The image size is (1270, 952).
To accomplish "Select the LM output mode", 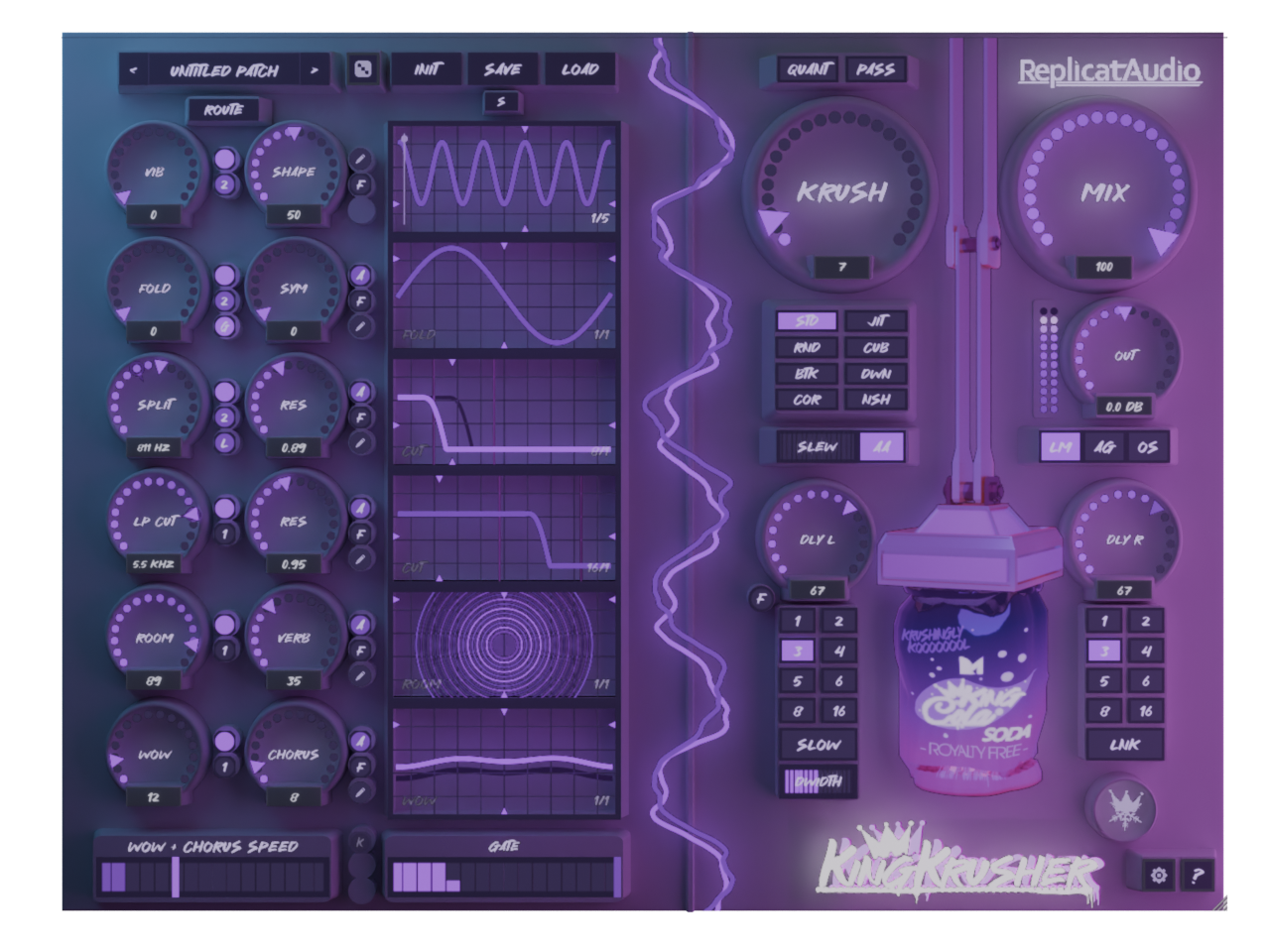I will tap(1061, 447).
